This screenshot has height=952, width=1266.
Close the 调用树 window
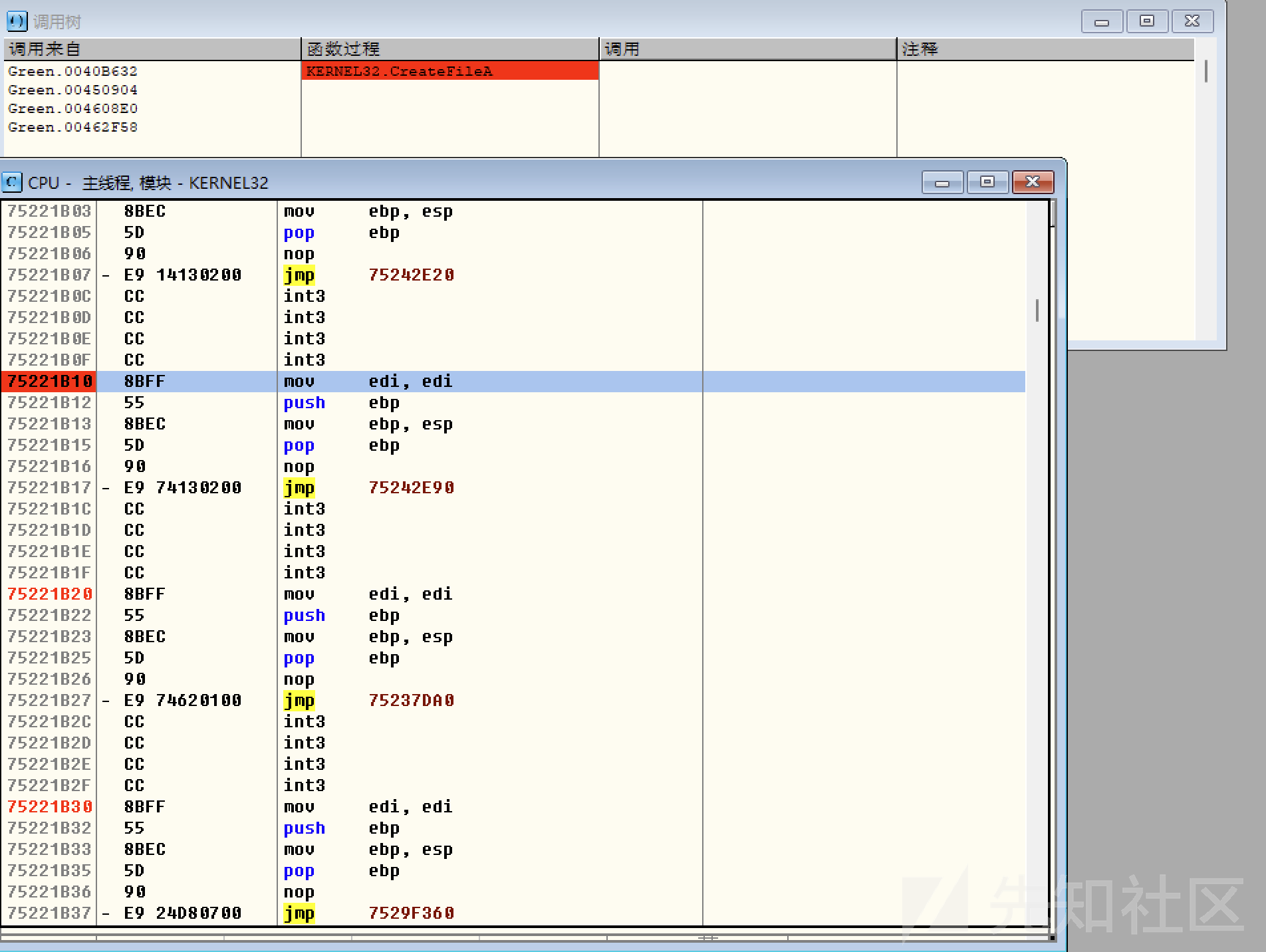click(1192, 21)
